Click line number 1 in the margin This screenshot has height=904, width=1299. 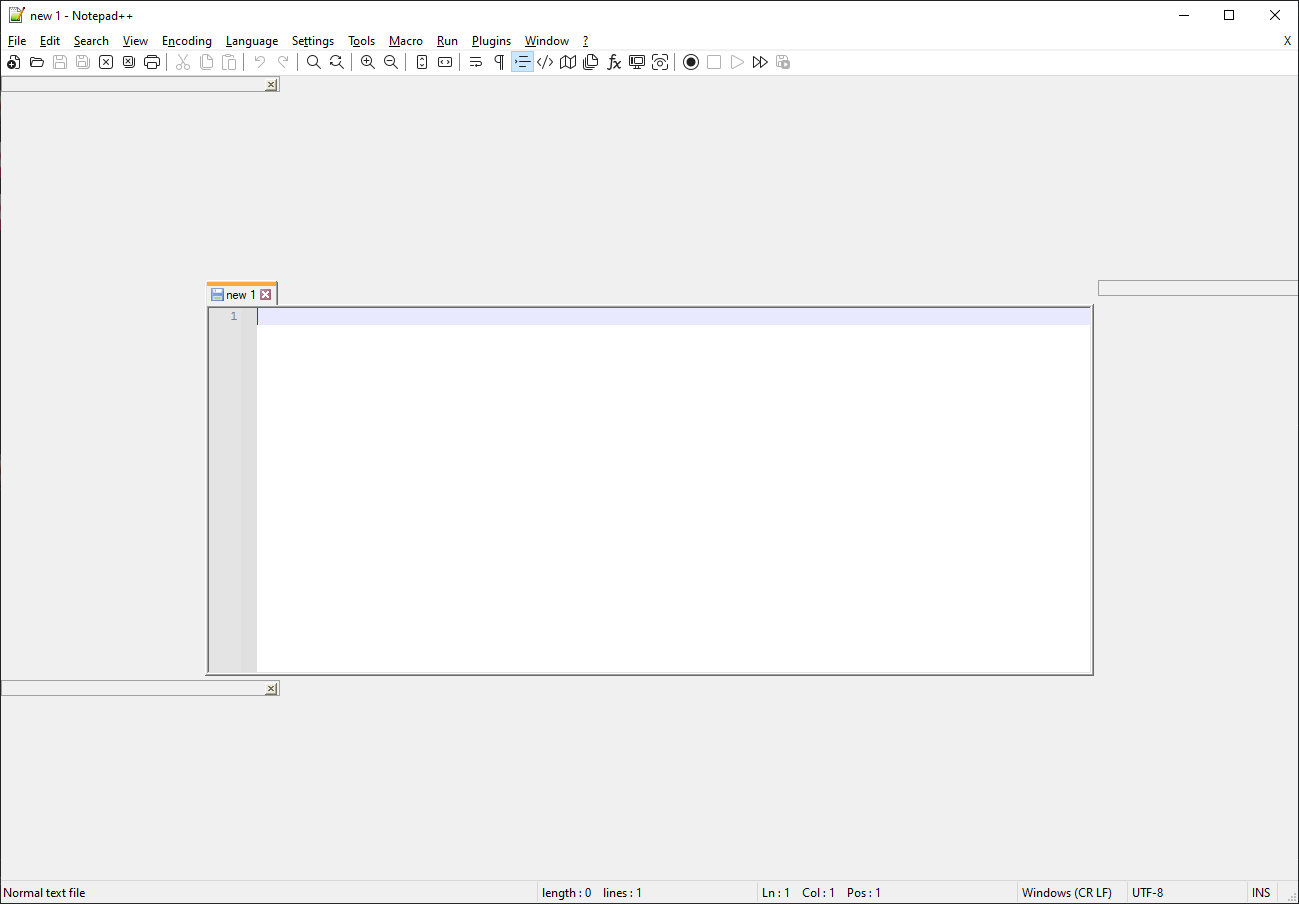[x=234, y=316]
